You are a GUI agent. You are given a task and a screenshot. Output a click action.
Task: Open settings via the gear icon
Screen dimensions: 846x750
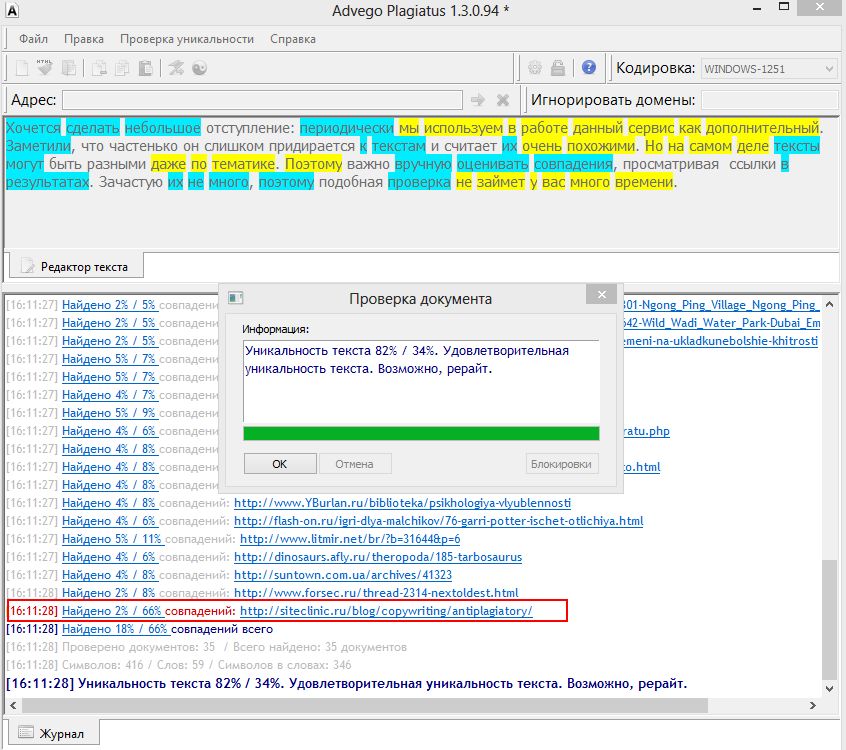(x=535, y=68)
